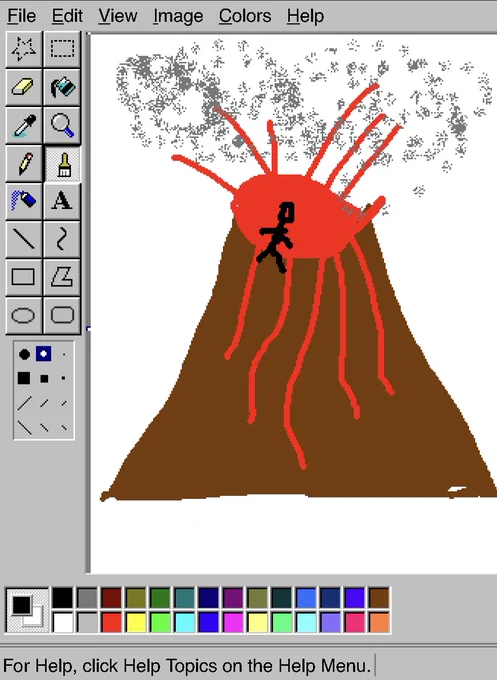Activate the Pick Color eyedropper tool

click(24, 125)
